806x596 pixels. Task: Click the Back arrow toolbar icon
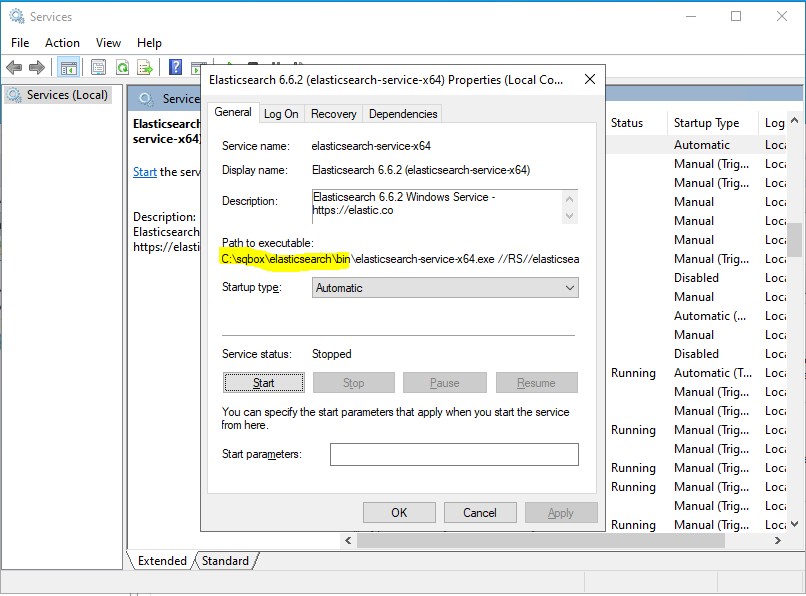point(14,67)
